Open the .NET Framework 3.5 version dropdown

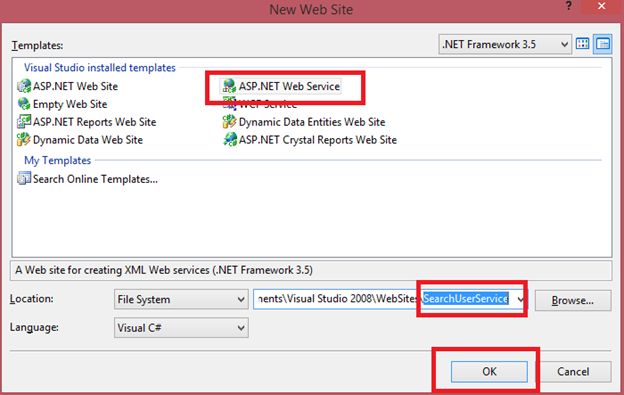point(505,44)
